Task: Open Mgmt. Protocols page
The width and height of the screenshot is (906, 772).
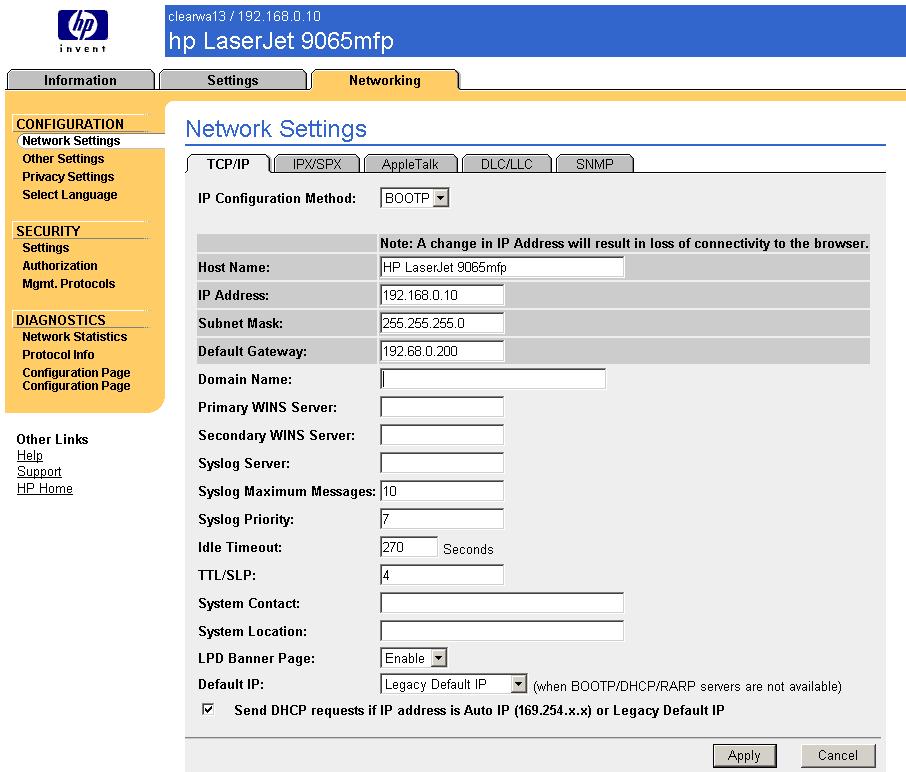Action: (68, 284)
